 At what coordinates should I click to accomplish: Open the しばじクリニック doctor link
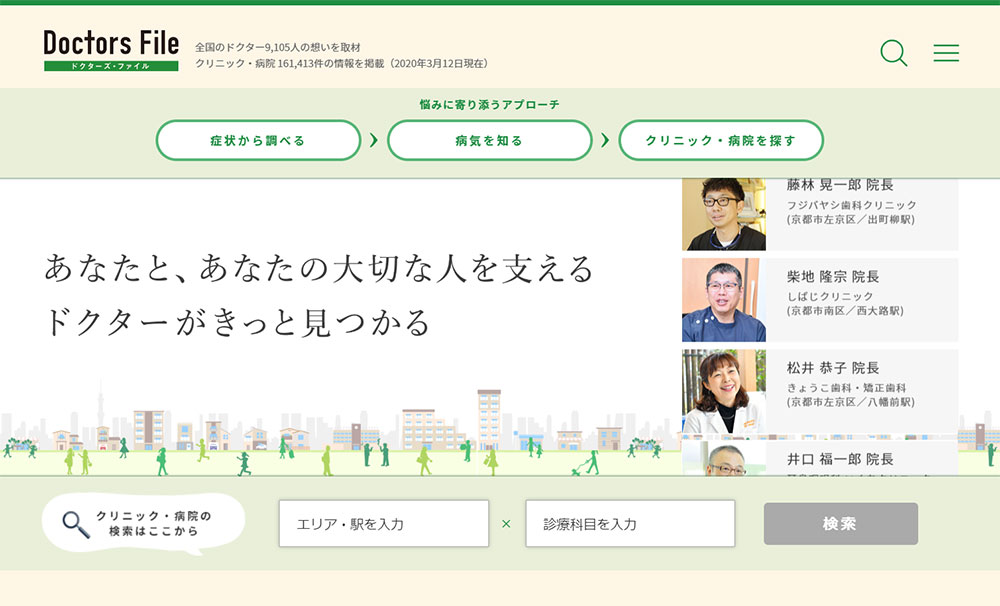[x=830, y=296]
